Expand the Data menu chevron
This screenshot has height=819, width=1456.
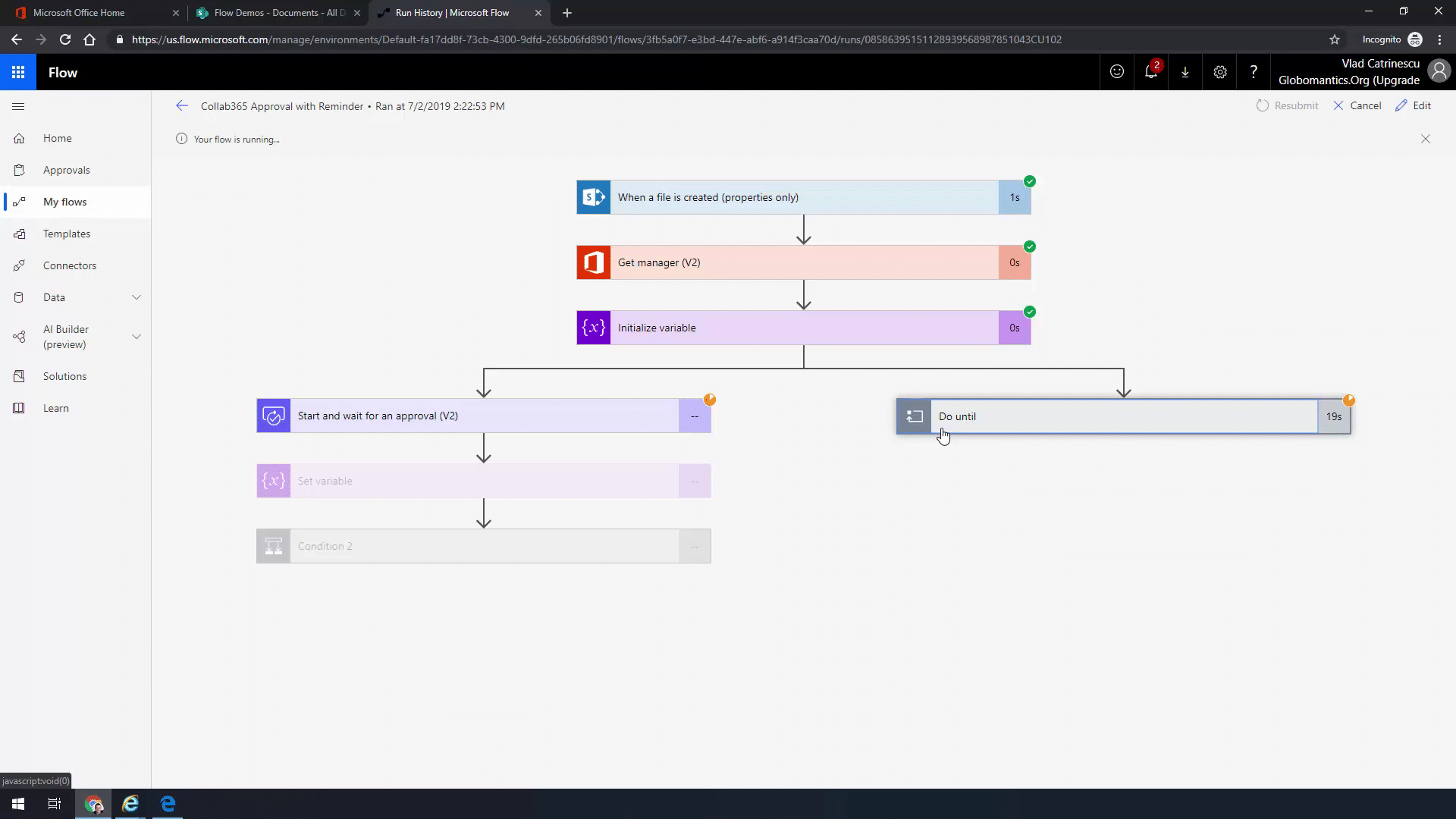point(136,297)
